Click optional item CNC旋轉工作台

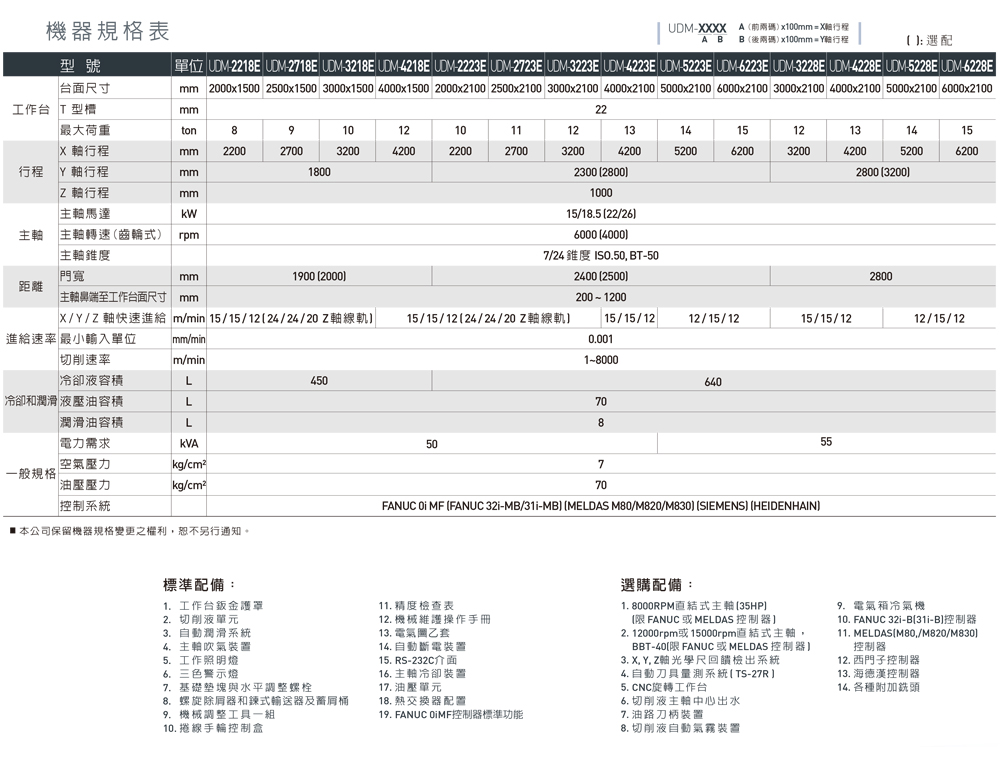(x=669, y=687)
